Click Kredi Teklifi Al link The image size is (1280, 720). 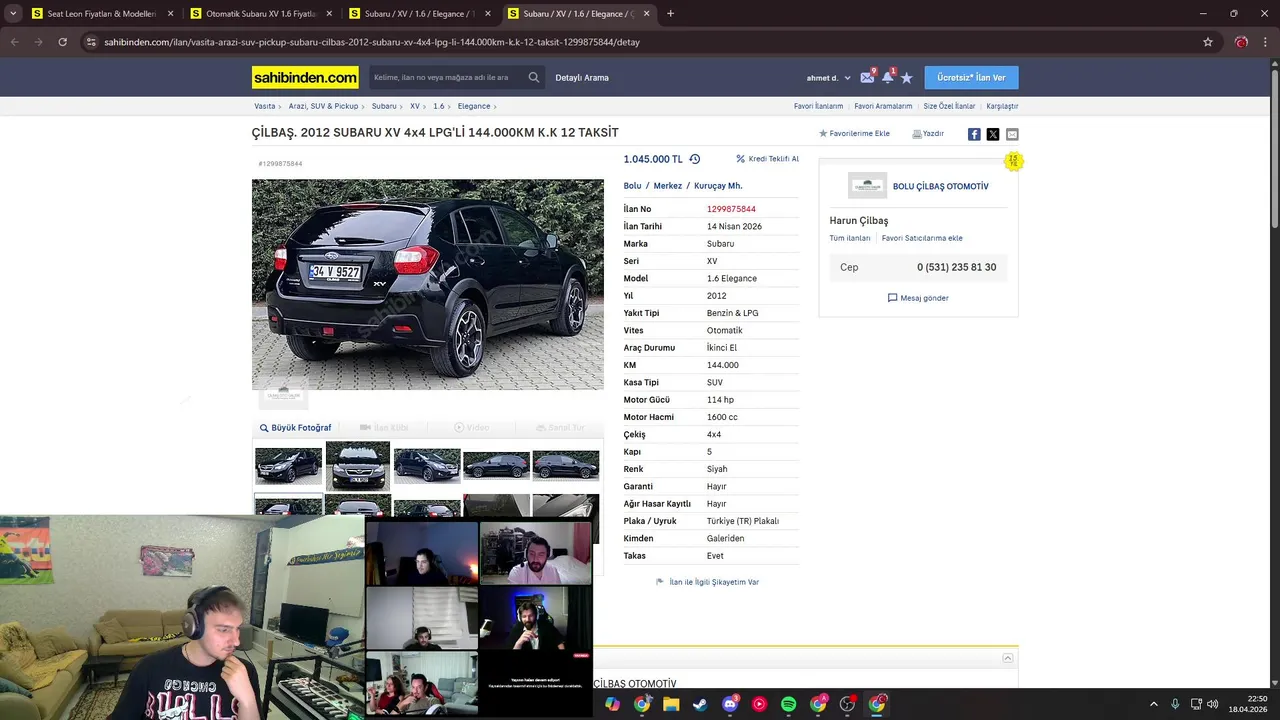click(767, 159)
